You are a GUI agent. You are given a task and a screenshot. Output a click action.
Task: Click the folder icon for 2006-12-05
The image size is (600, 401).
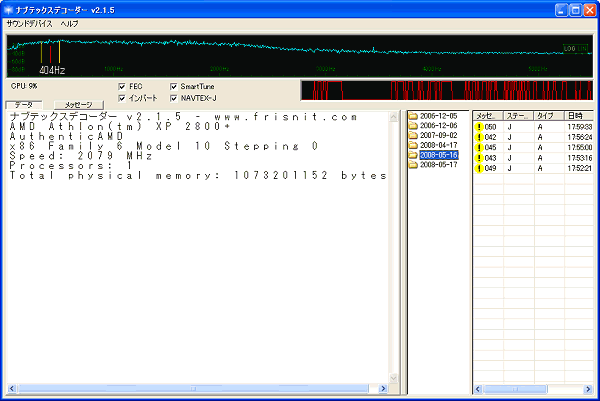click(x=413, y=116)
